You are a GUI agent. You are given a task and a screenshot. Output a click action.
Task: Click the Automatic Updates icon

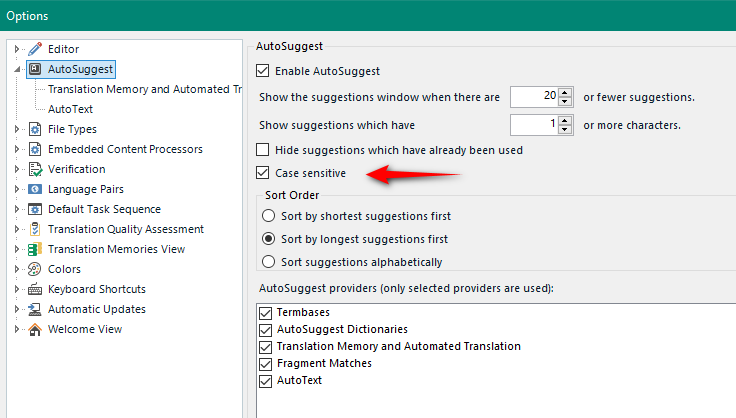pyautogui.click(x=35, y=309)
